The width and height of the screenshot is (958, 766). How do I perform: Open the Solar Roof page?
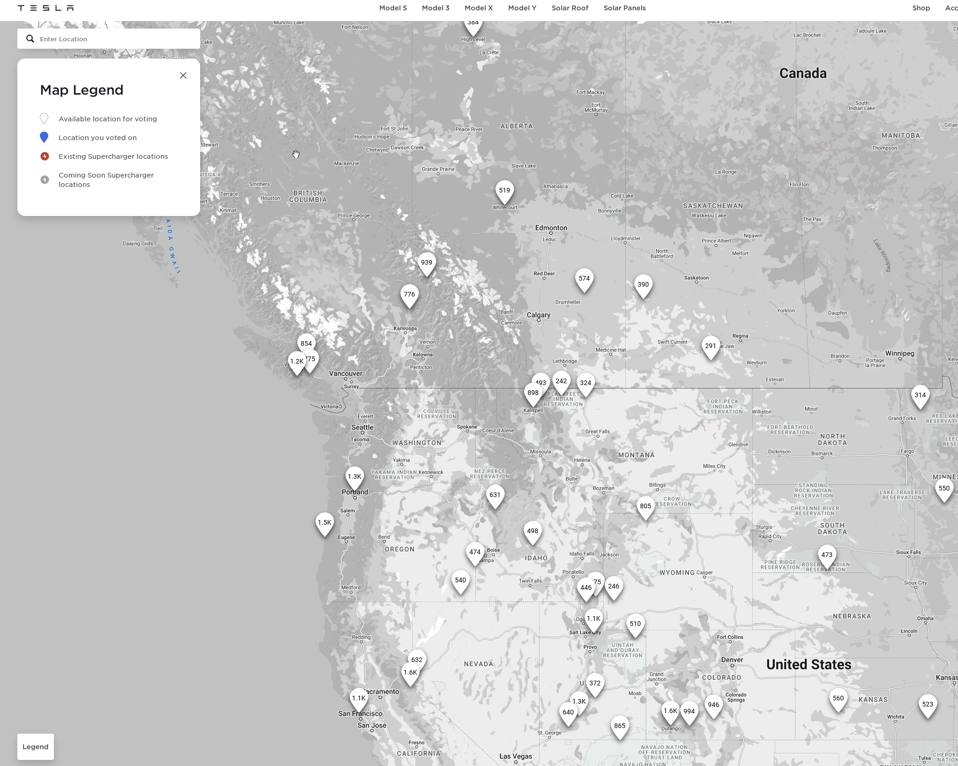click(x=569, y=8)
